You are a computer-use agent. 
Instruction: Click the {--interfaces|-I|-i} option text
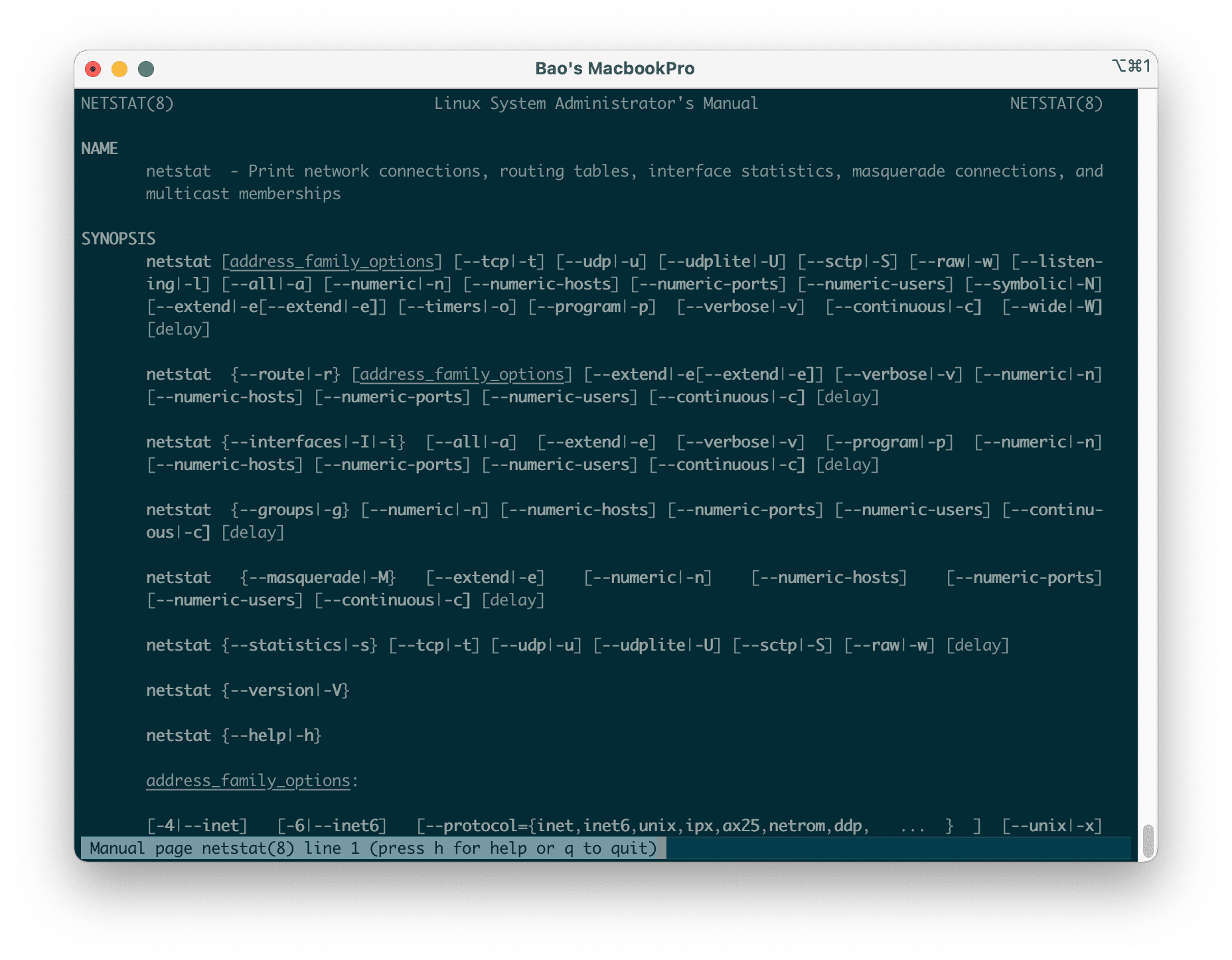click(313, 442)
